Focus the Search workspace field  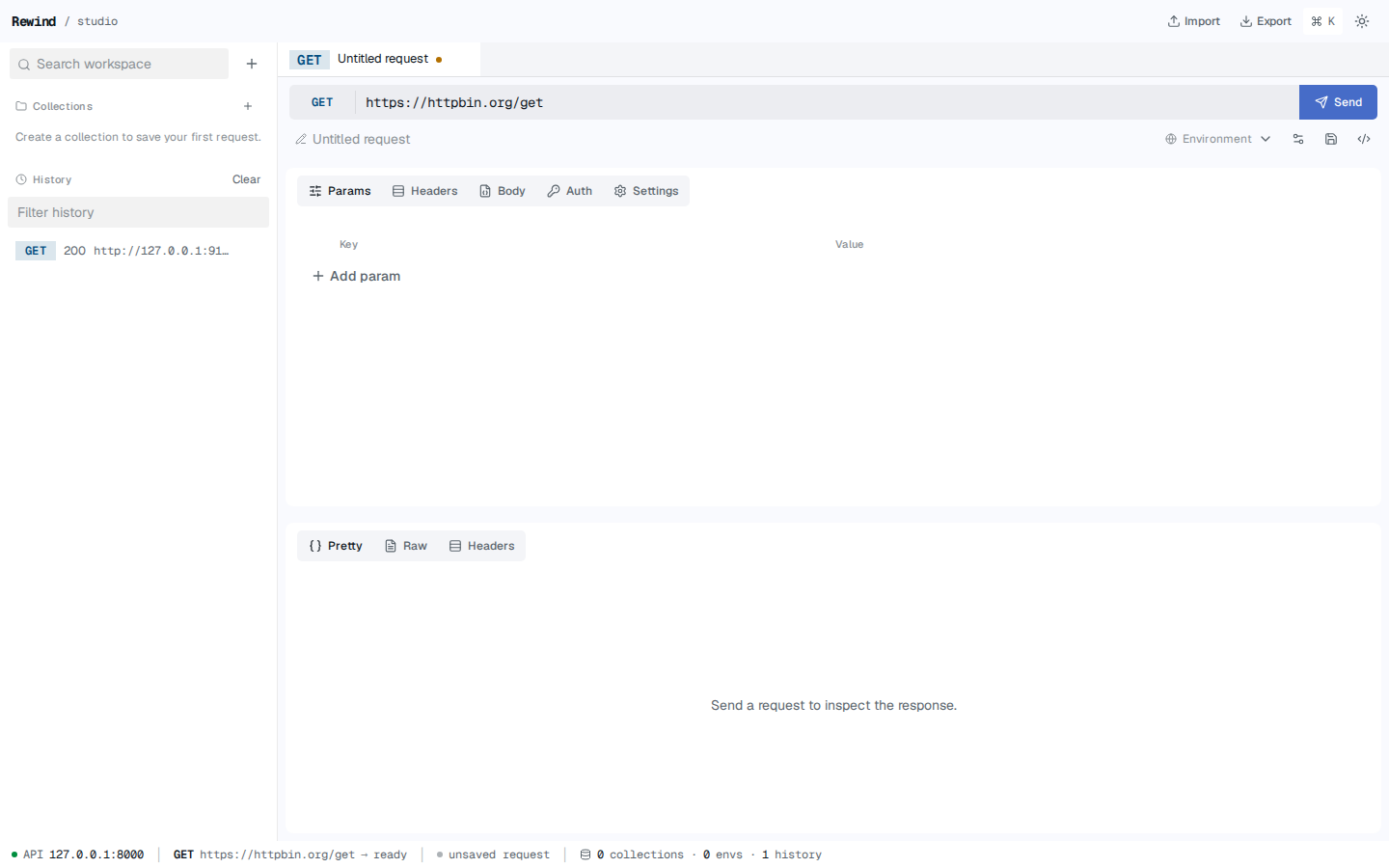pyautogui.click(x=119, y=64)
